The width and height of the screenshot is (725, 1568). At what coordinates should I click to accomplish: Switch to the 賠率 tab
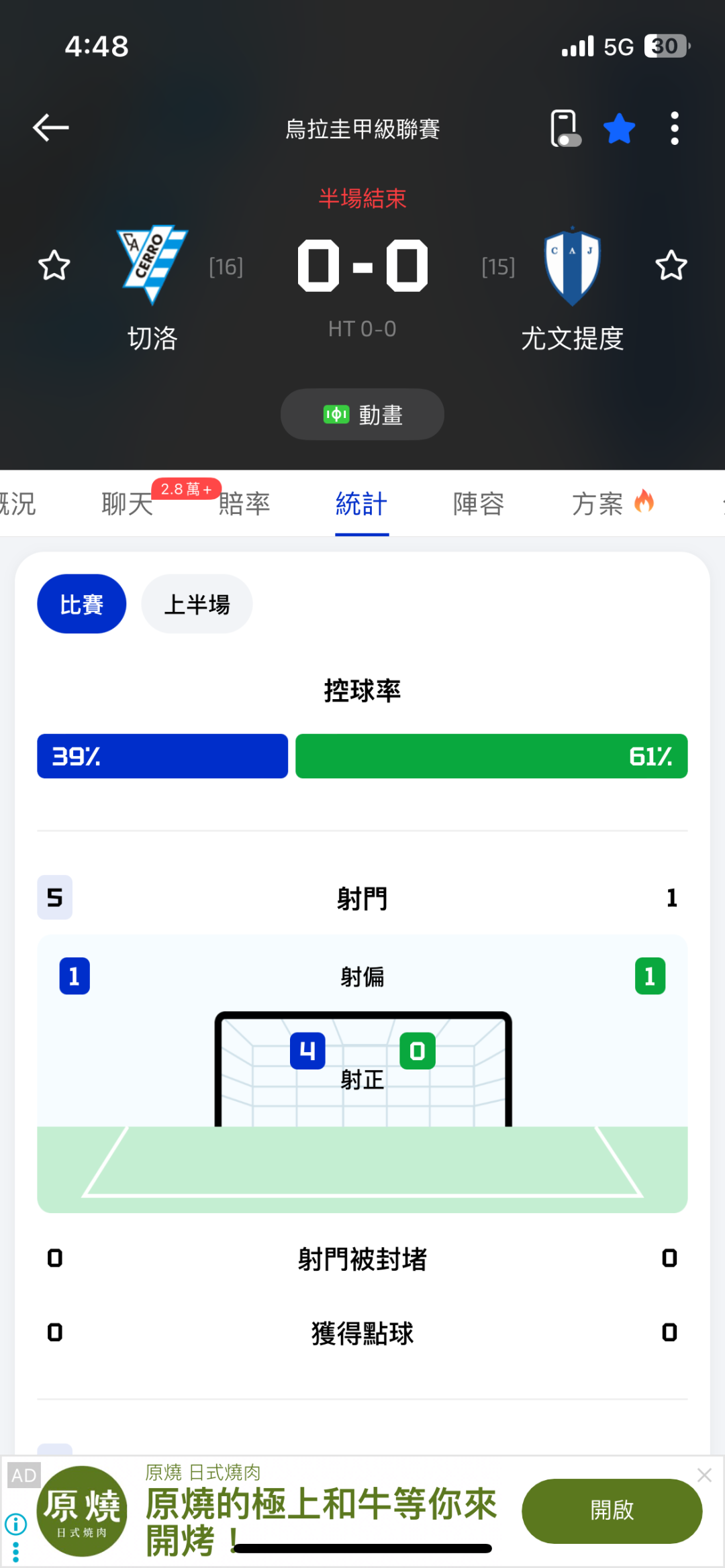click(244, 504)
